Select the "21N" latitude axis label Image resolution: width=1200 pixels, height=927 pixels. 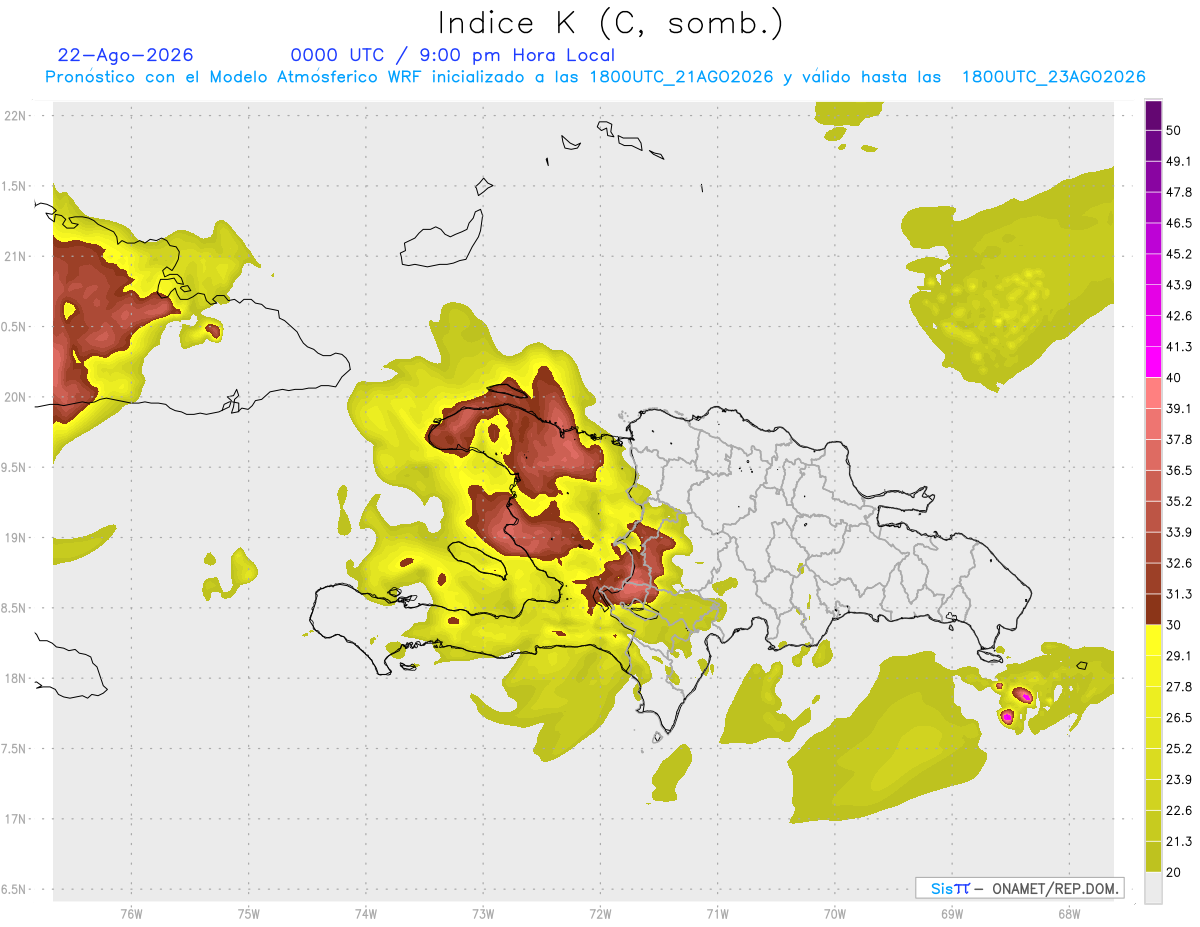tap(15, 256)
